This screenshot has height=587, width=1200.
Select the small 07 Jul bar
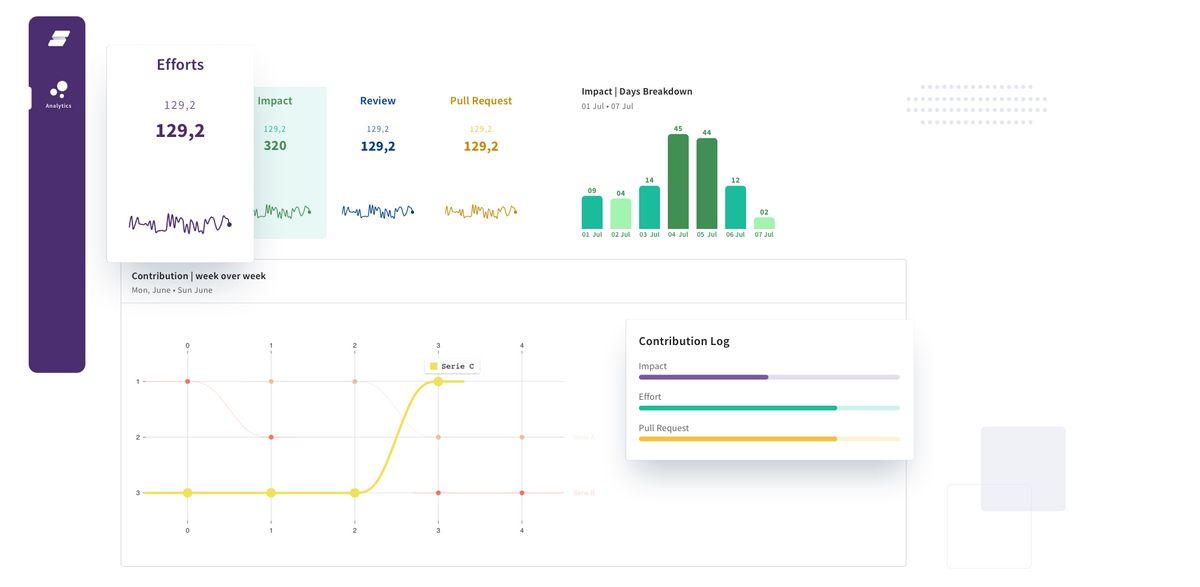pyautogui.click(x=764, y=223)
